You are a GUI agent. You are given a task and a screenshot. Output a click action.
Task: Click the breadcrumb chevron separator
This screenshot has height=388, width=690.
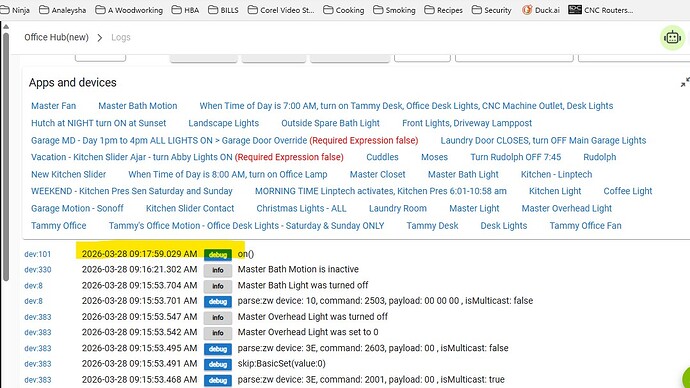pos(100,38)
